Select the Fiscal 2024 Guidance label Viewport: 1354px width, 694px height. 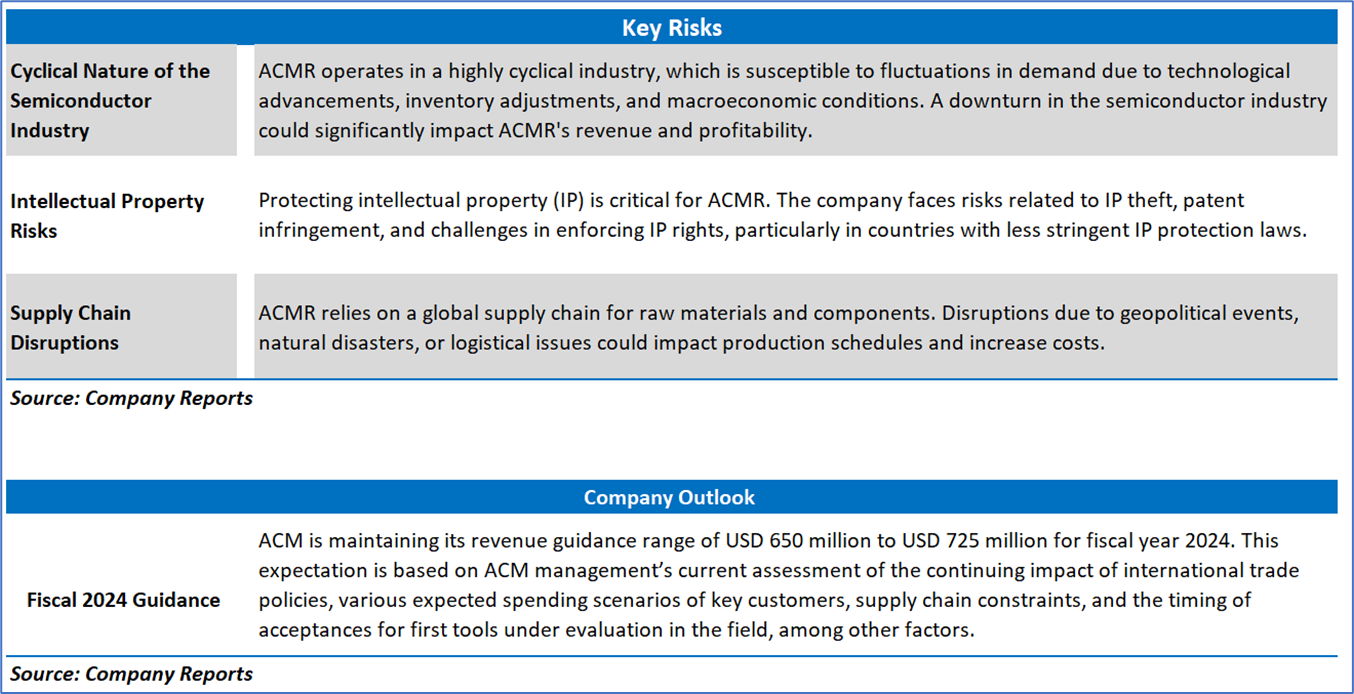[x=124, y=600]
